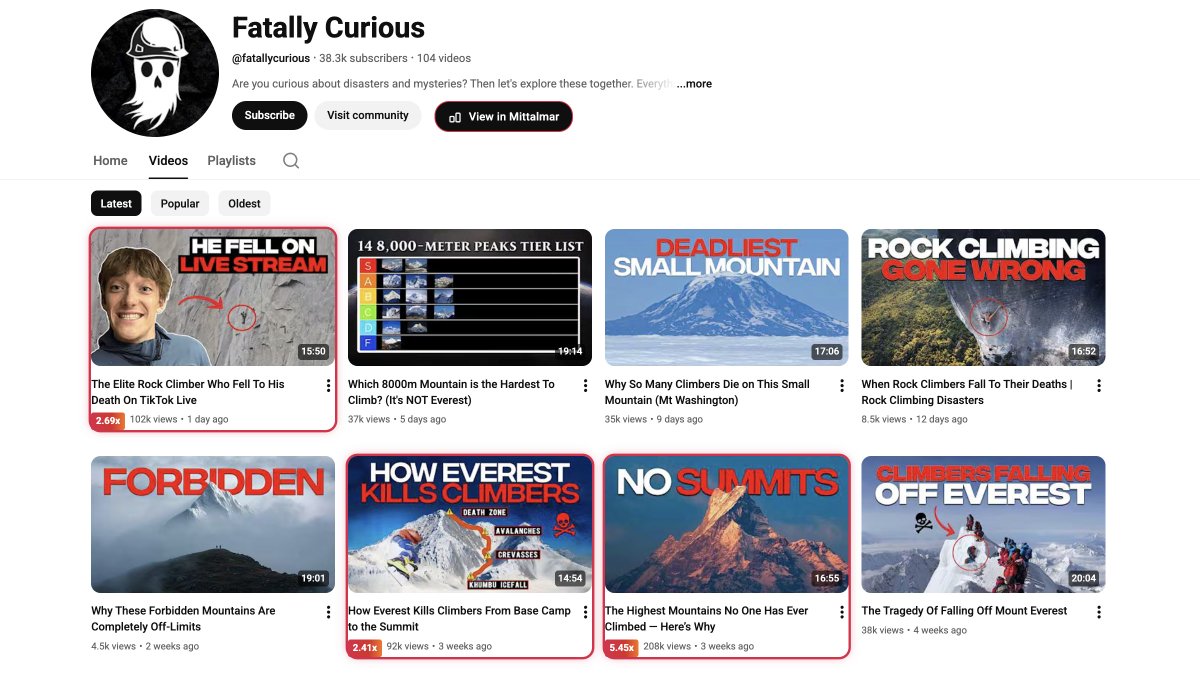Open options menu for Rock Climbing Disasters video
The width and height of the screenshot is (1200, 675).
tap(1099, 386)
